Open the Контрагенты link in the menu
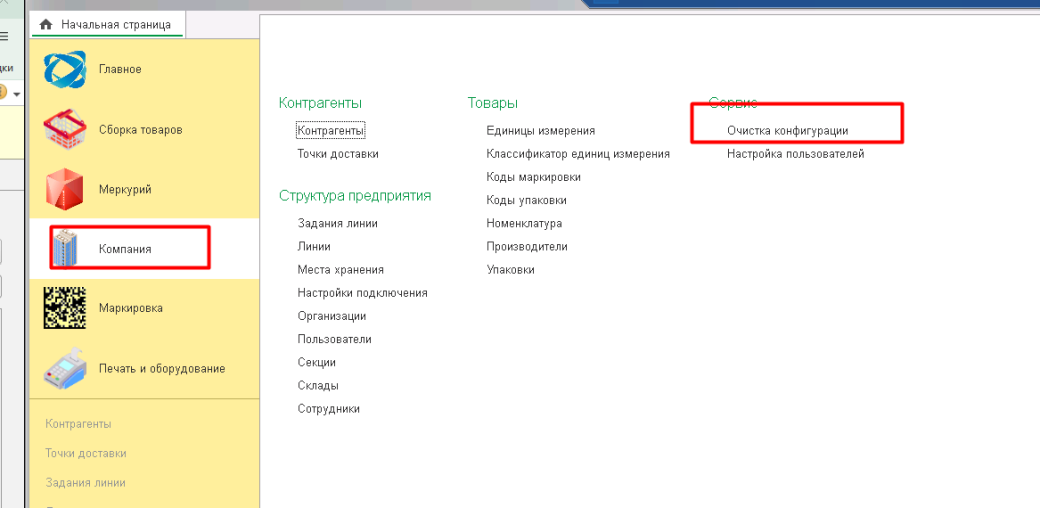The height and width of the screenshot is (508, 1040). pyautogui.click(x=331, y=131)
